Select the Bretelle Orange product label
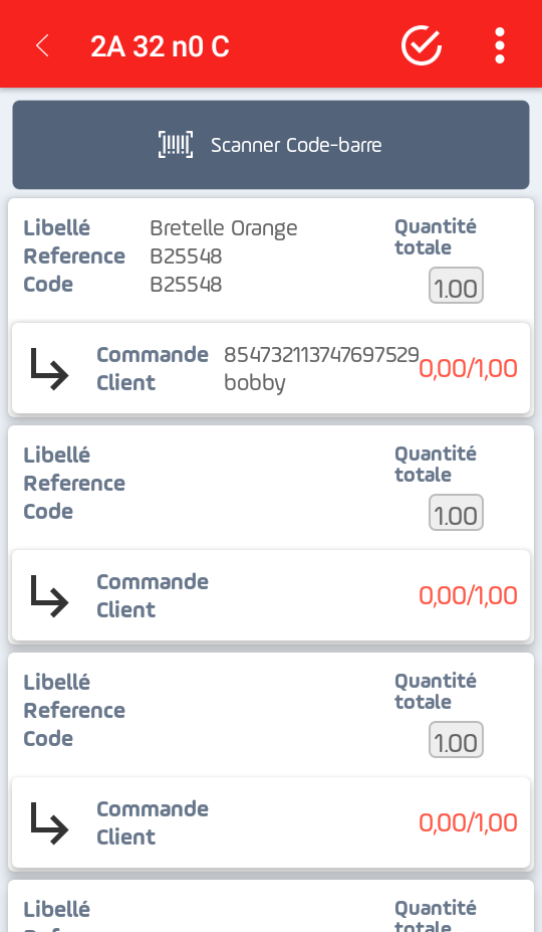542x932 pixels. pos(223,228)
